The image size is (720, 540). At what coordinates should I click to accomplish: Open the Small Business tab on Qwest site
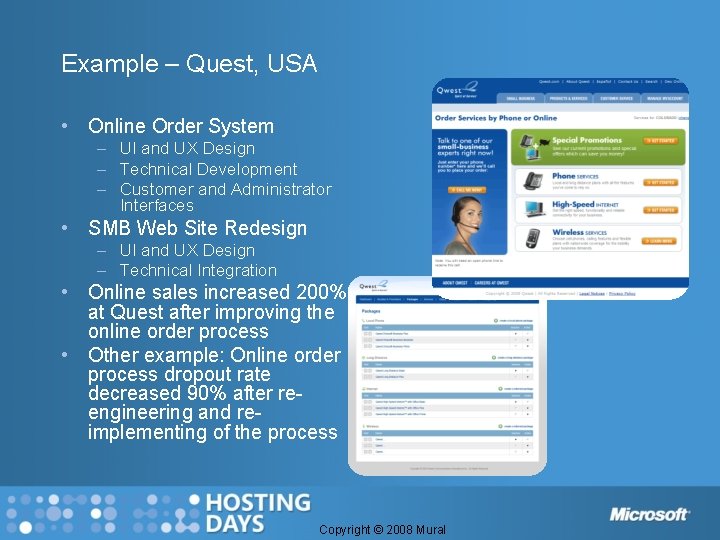point(520,98)
